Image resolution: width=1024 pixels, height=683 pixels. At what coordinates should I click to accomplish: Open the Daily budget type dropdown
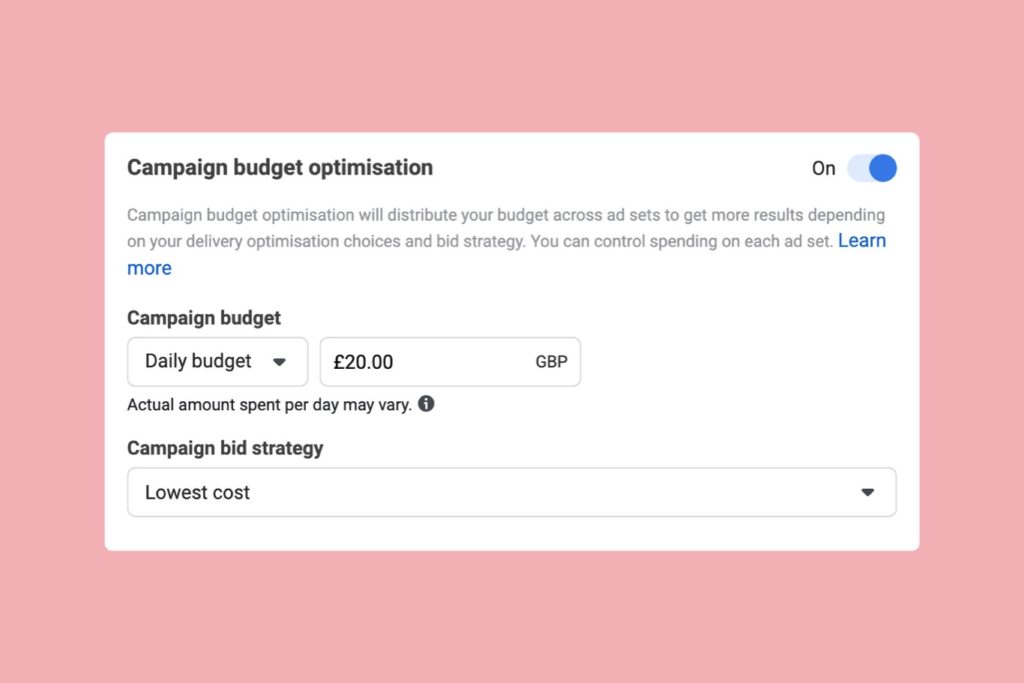[x=217, y=362]
